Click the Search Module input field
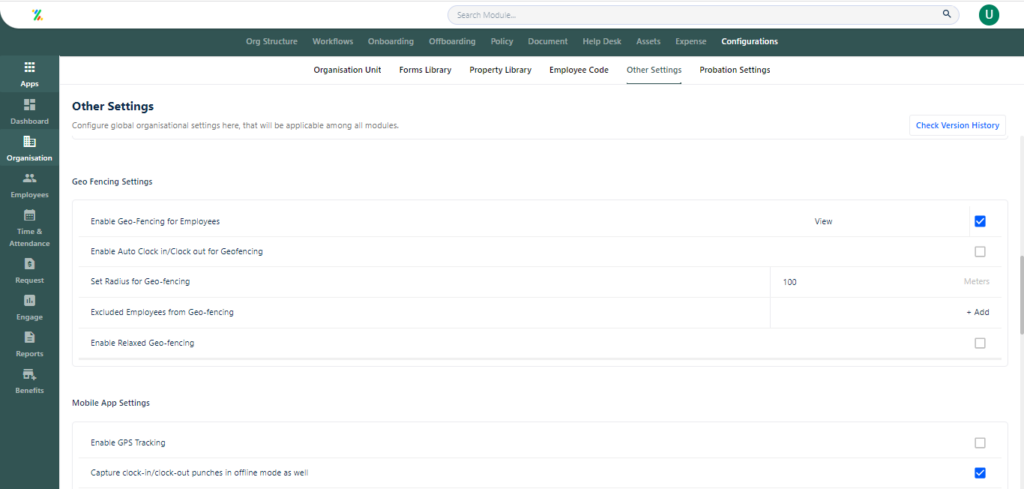 pyautogui.click(x=703, y=14)
